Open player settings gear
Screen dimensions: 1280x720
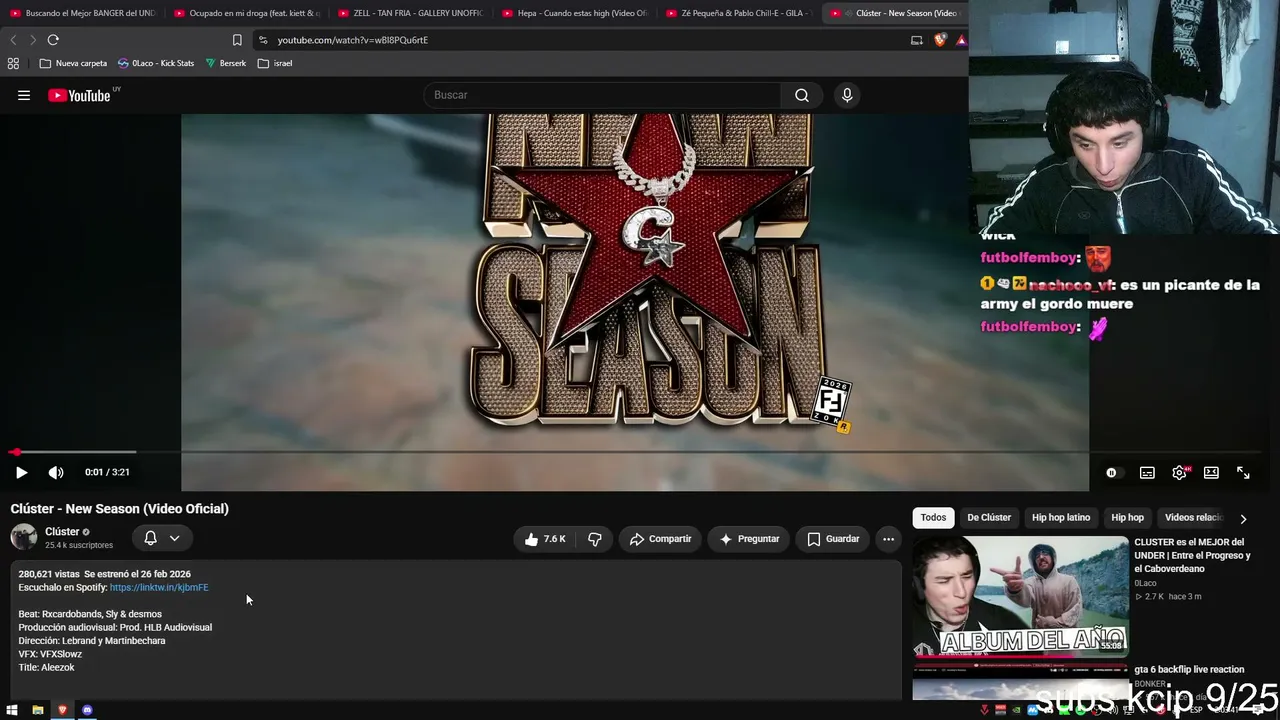click(x=1180, y=472)
